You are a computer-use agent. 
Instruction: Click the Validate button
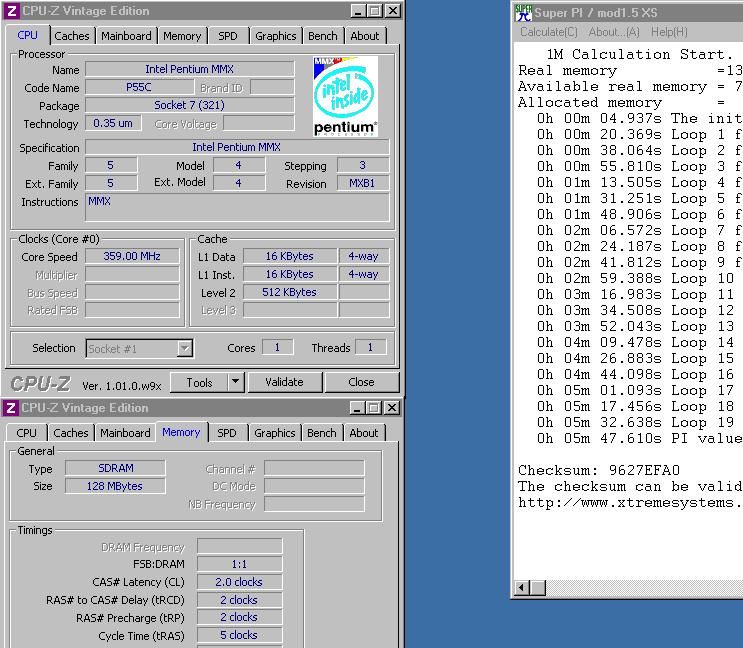(284, 382)
